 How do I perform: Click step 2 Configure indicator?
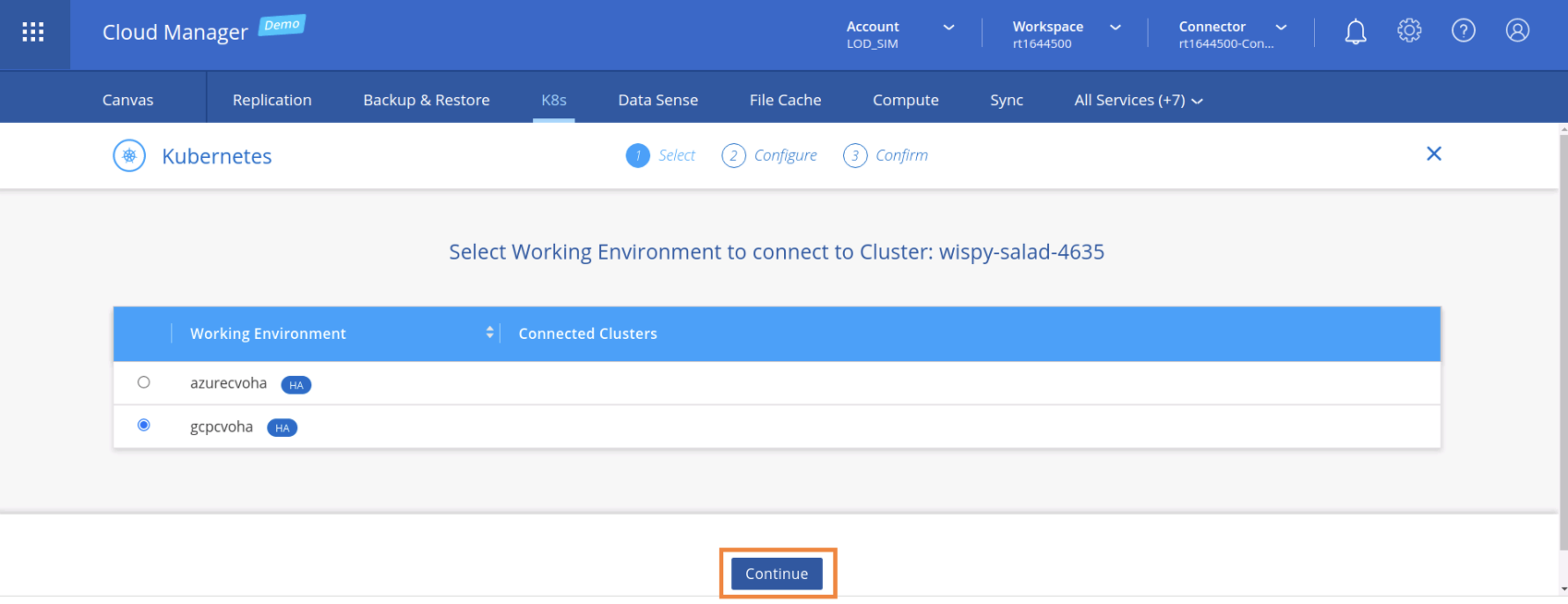click(x=769, y=155)
